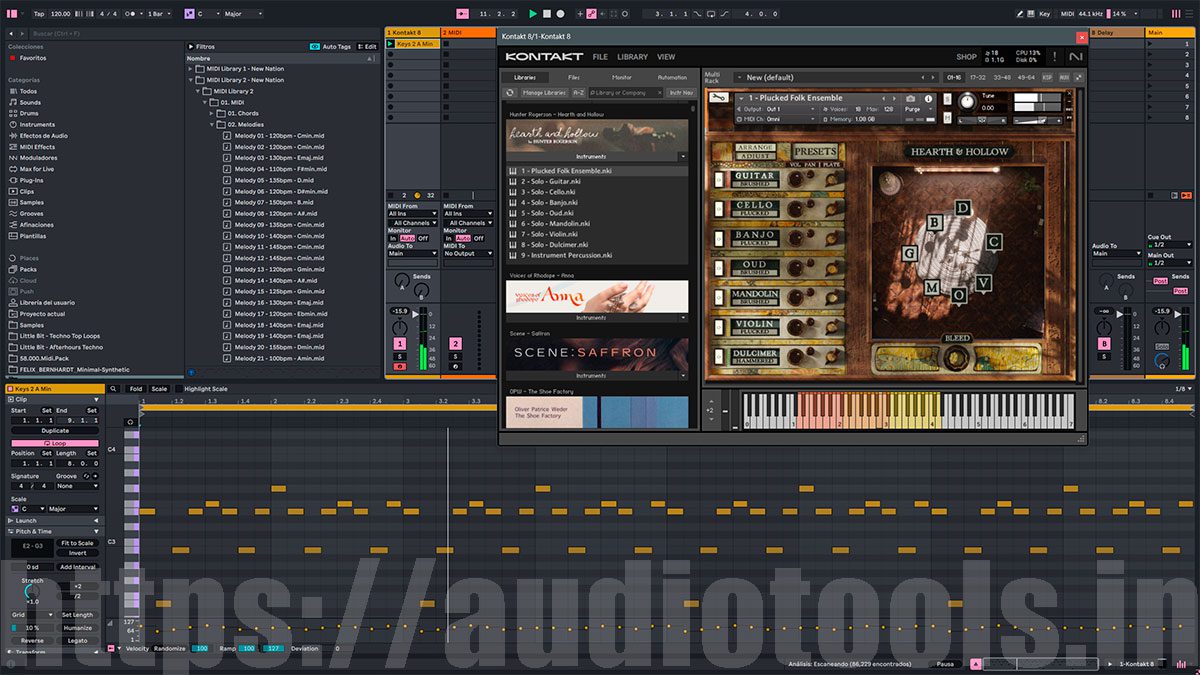1200x675 pixels.
Task: Select the 2 MIDI track header
Action: (x=468, y=33)
